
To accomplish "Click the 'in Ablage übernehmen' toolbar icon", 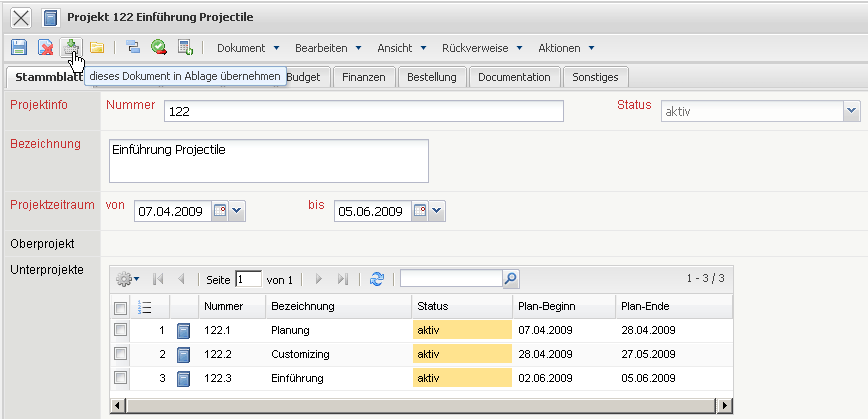I will pyautogui.click(x=71, y=47).
